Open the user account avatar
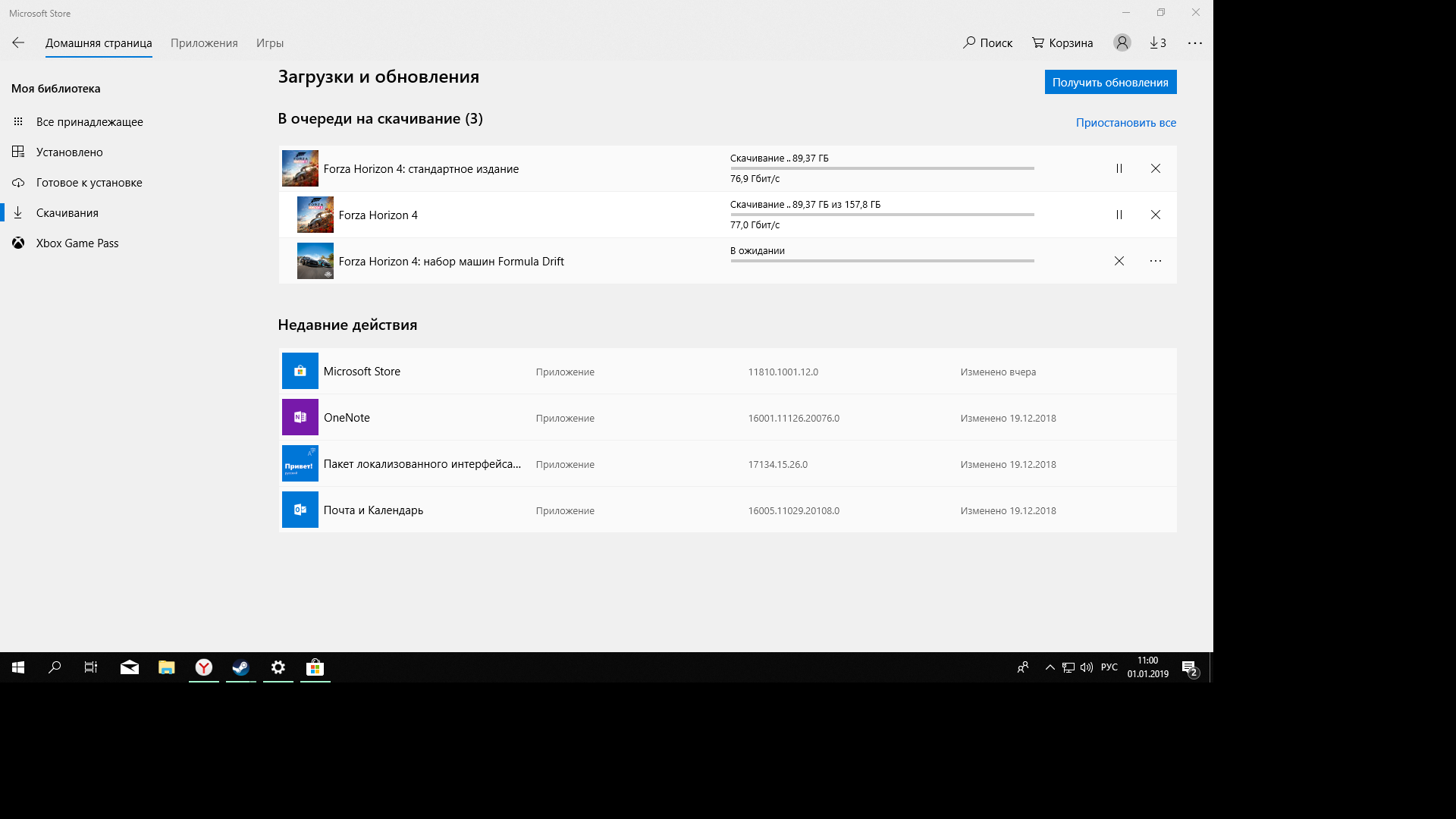The height and width of the screenshot is (819, 1456). pos(1122,43)
